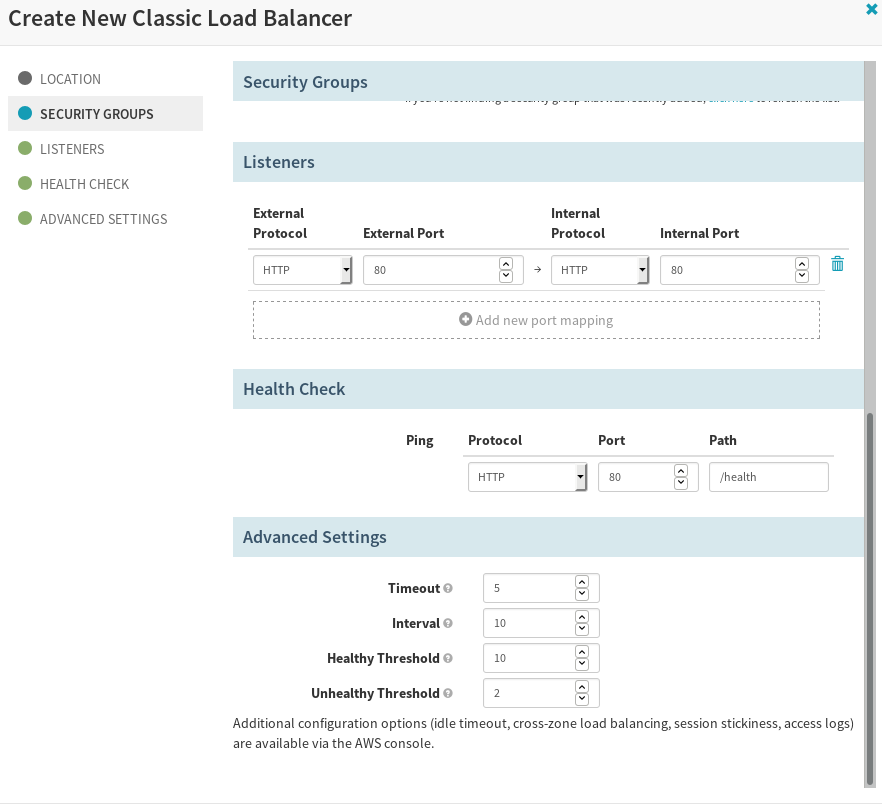Image resolution: width=882 pixels, height=806 pixels.
Task: Click the dialog vertical scrollbar thumb
Action: pyautogui.click(x=870, y=599)
